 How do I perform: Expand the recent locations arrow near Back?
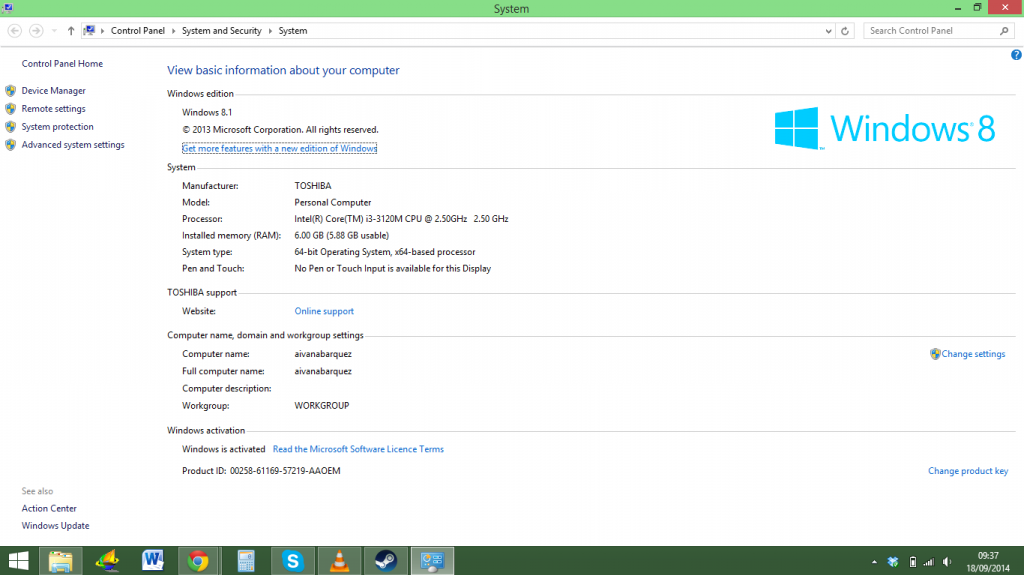[x=54, y=31]
